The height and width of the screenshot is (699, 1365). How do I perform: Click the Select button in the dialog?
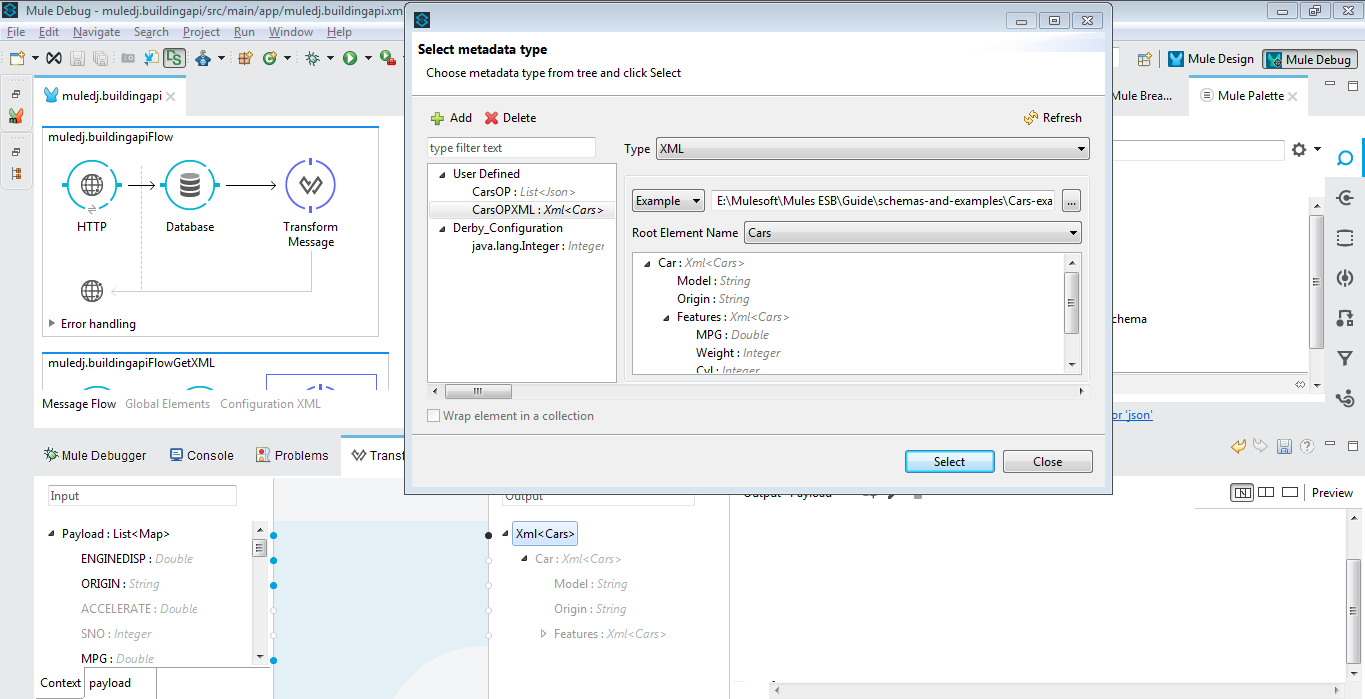coord(948,461)
